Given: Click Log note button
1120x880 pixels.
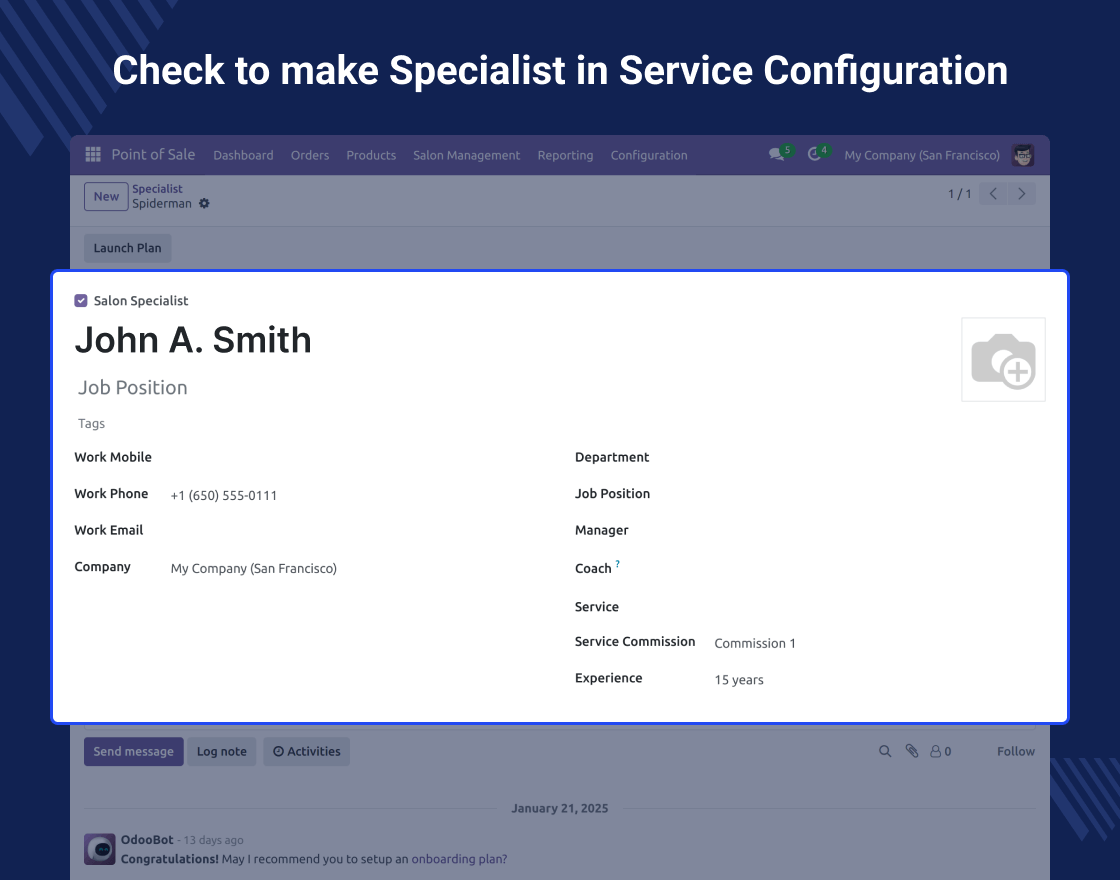Looking at the screenshot, I should pyautogui.click(x=221, y=751).
